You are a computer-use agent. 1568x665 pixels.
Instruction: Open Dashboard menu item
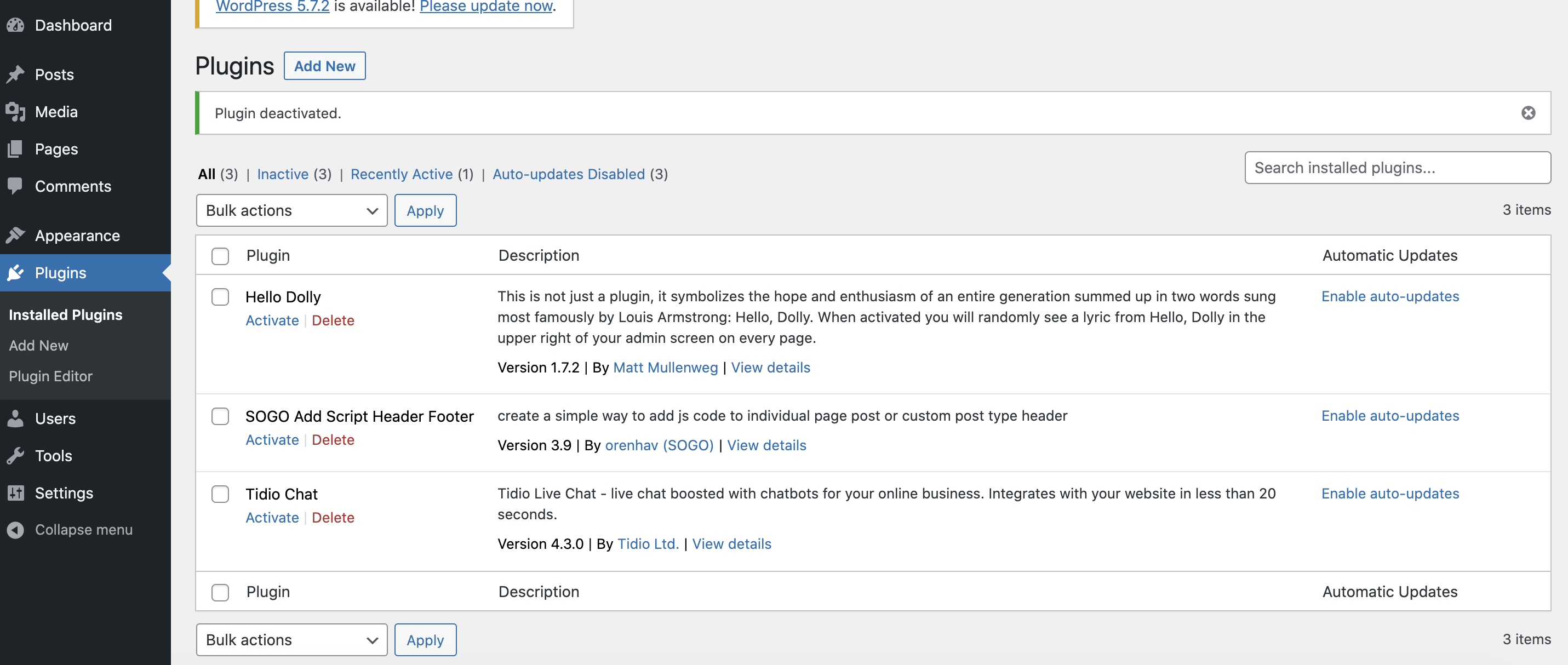pos(85,25)
